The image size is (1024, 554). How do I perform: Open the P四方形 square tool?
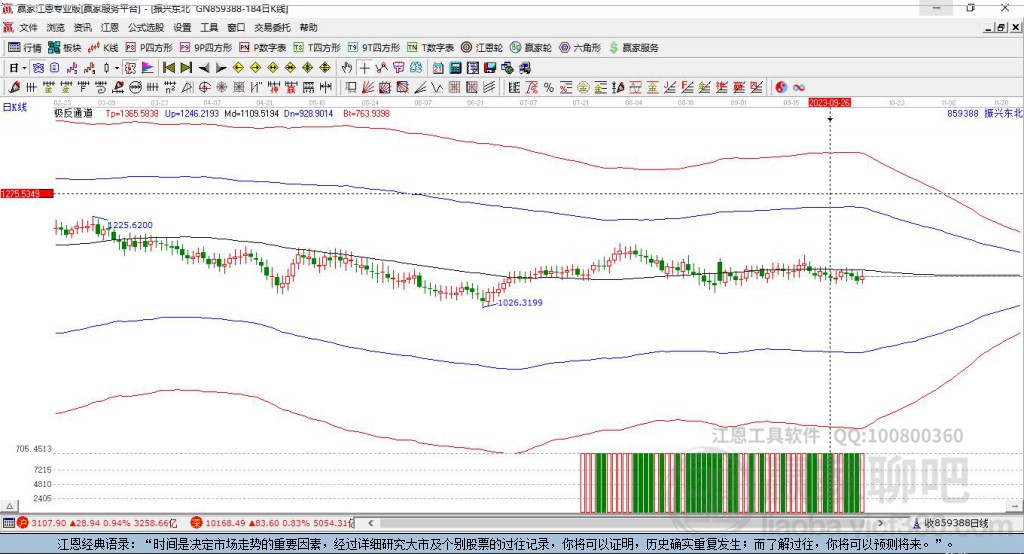[149, 48]
